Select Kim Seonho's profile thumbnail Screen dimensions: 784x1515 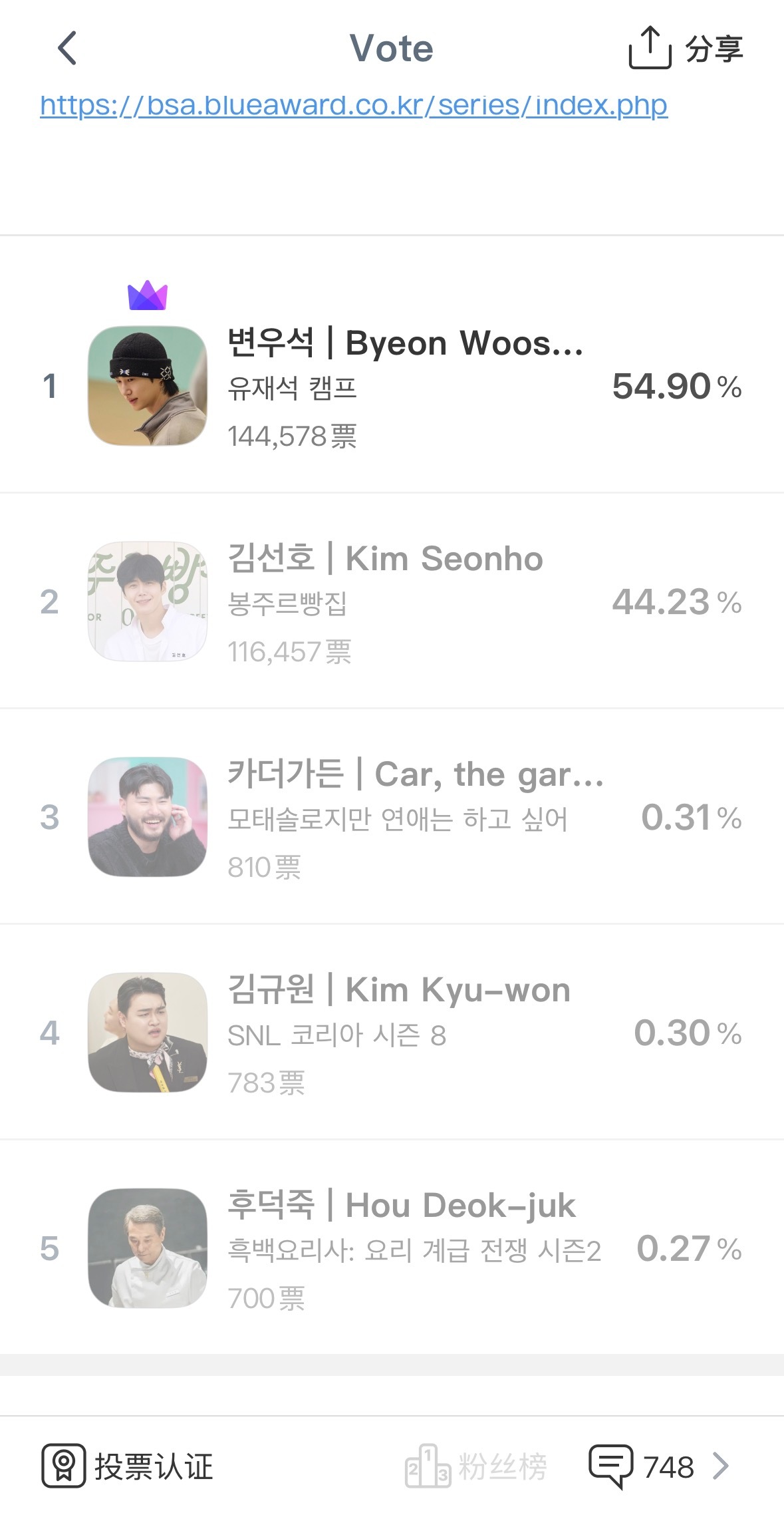click(x=148, y=601)
